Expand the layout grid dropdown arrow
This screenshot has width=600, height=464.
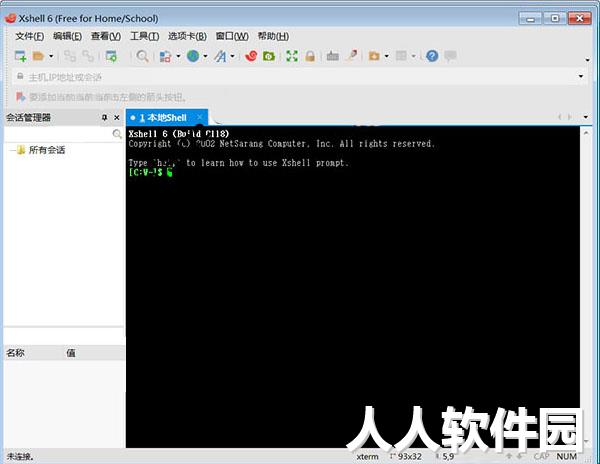414,57
